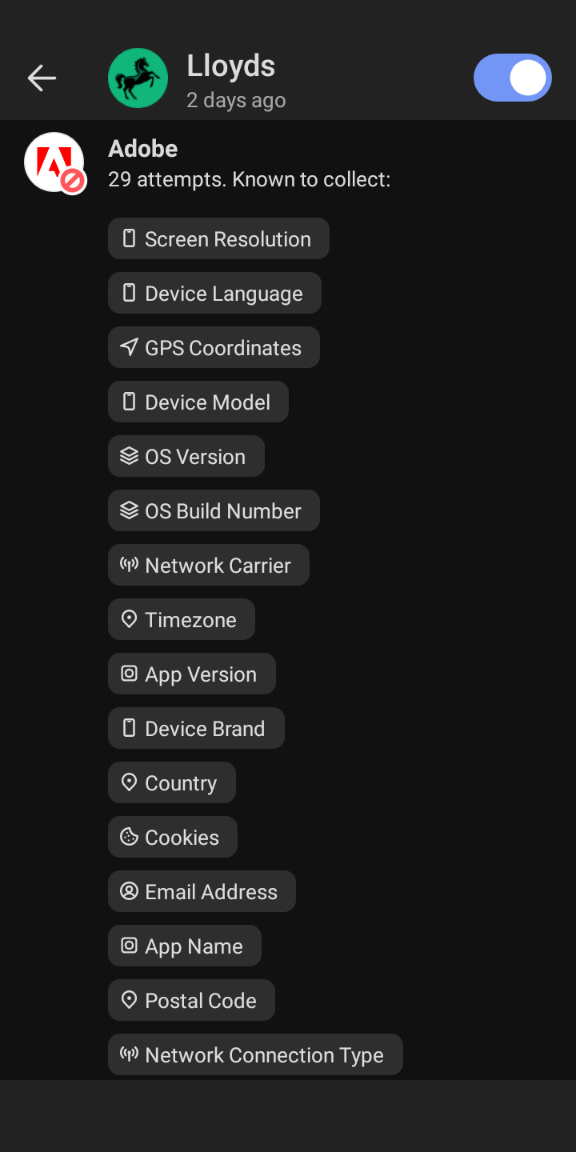
Task: Select the Screen Resolution chip
Action: [219, 239]
